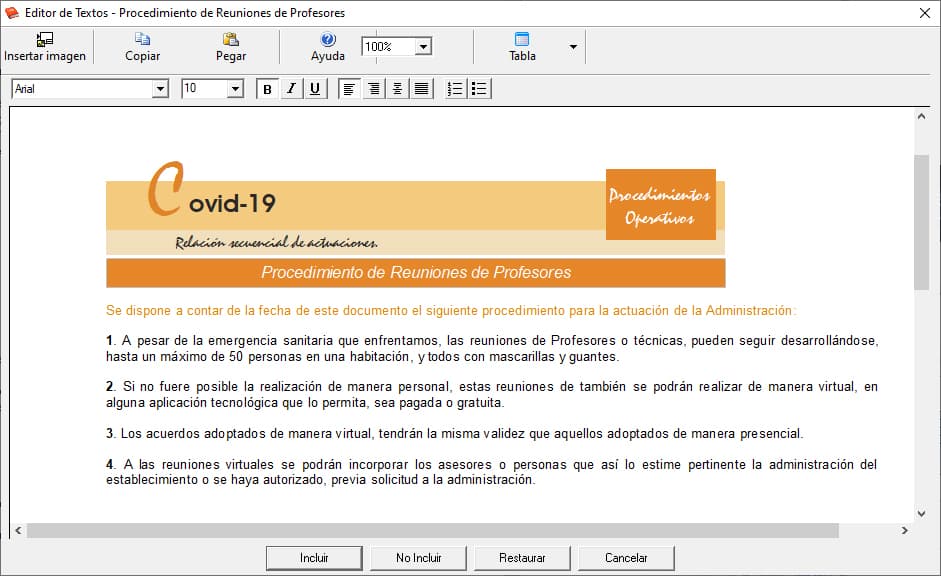Screen dimensions: 941x576
Task: Click the Copiar toolbar icon
Action: [142, 40]
